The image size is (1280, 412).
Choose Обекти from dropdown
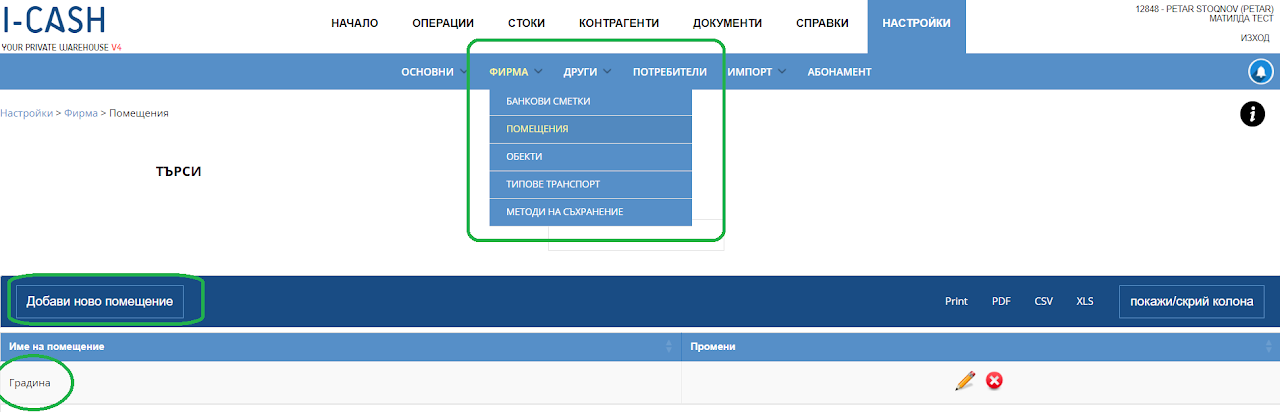coord(590,157)
